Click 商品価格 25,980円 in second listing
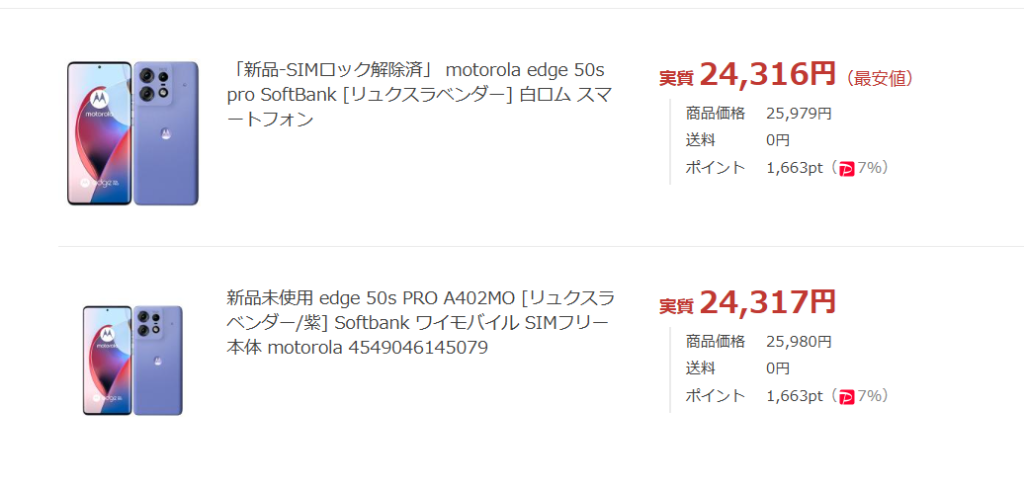The height and width of the screenshot is (488, 1024). (x=758, y=342)
